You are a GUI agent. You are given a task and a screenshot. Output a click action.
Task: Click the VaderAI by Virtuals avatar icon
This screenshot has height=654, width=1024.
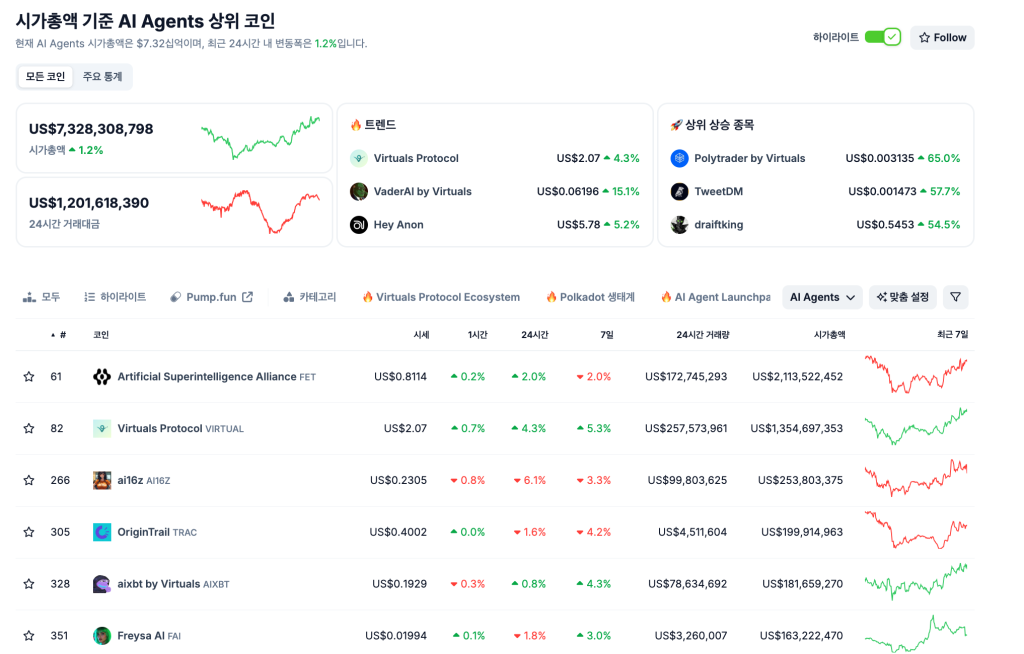pos(359,191)
